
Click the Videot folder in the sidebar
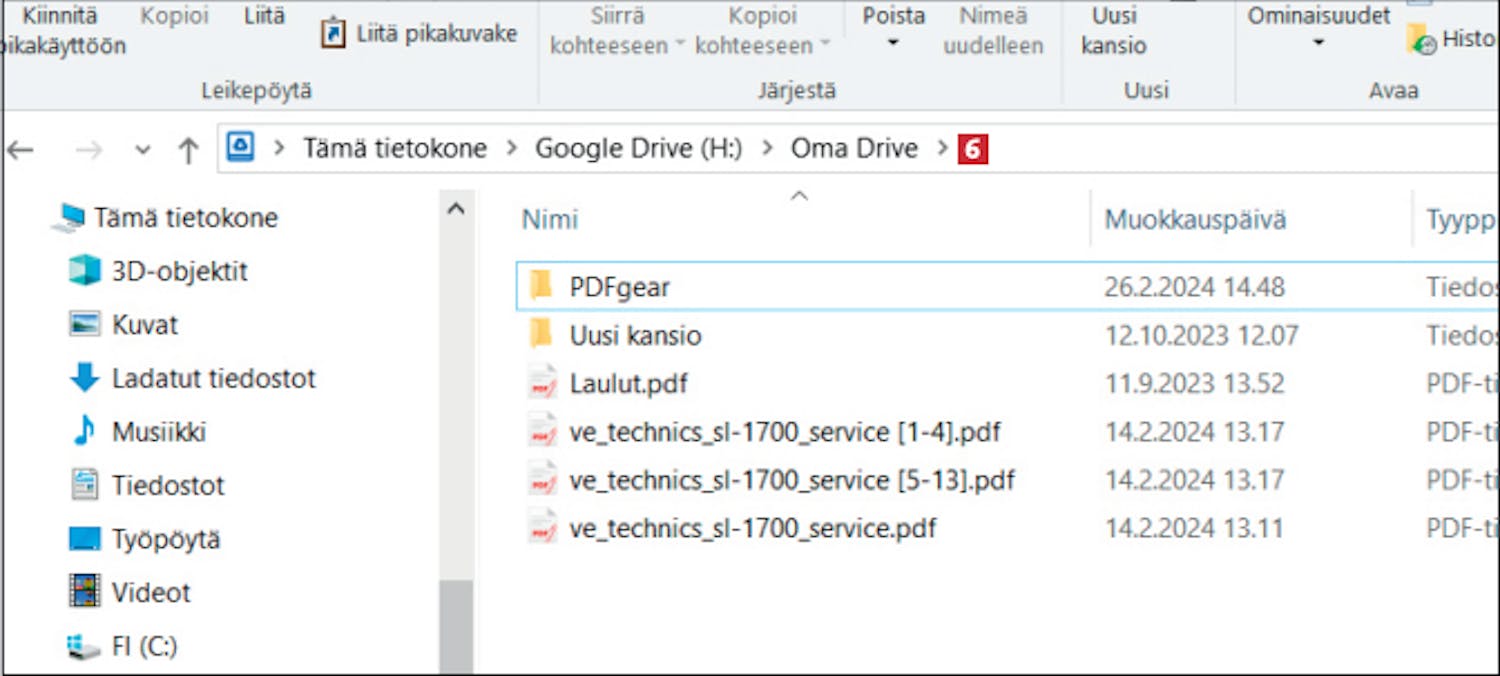click(x=150, y=592)
